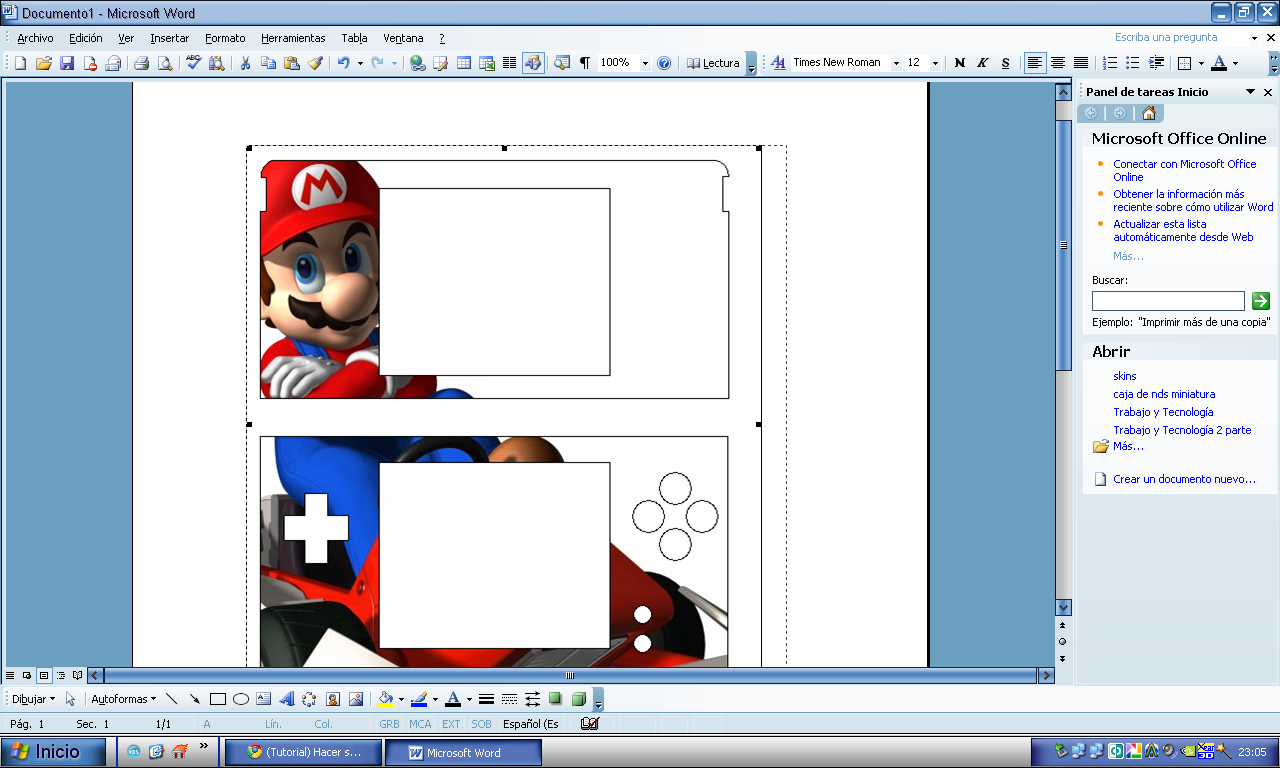The image size is (1280, 768).
Task: Click Conectar con Microsoft Office Online link
Action: [1184, 170]
